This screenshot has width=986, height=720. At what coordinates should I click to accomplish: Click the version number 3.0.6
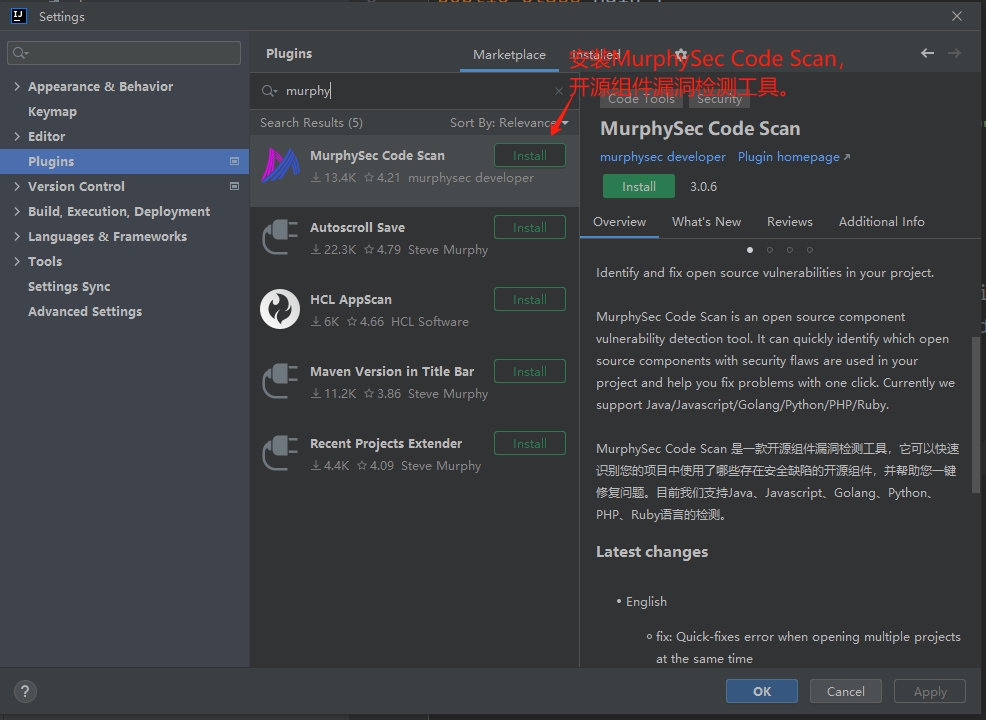703,187
